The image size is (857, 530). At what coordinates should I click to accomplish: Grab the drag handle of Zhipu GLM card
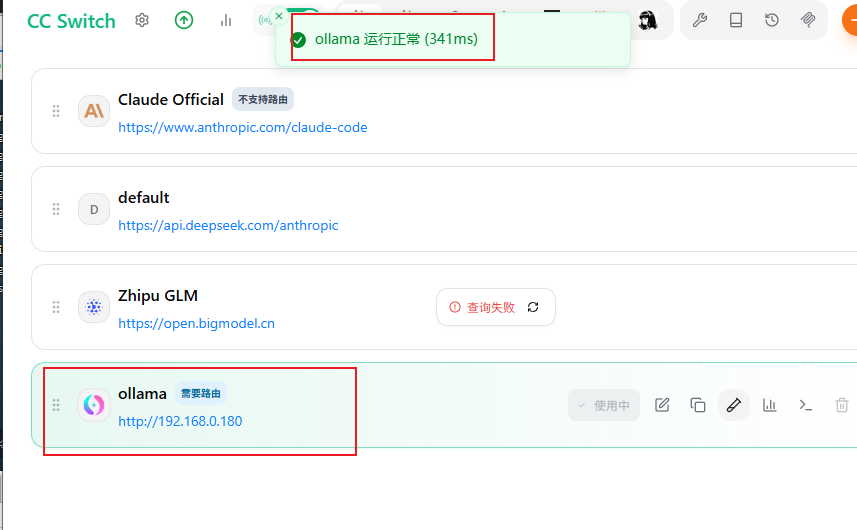click(56, 307)
